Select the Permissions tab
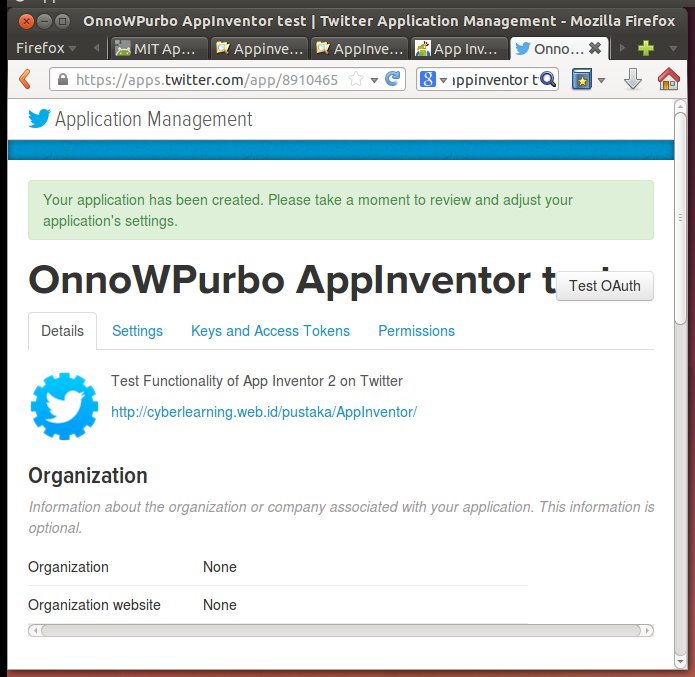The image size is (695, 677). pyautogui.click(x=416, y=331)
